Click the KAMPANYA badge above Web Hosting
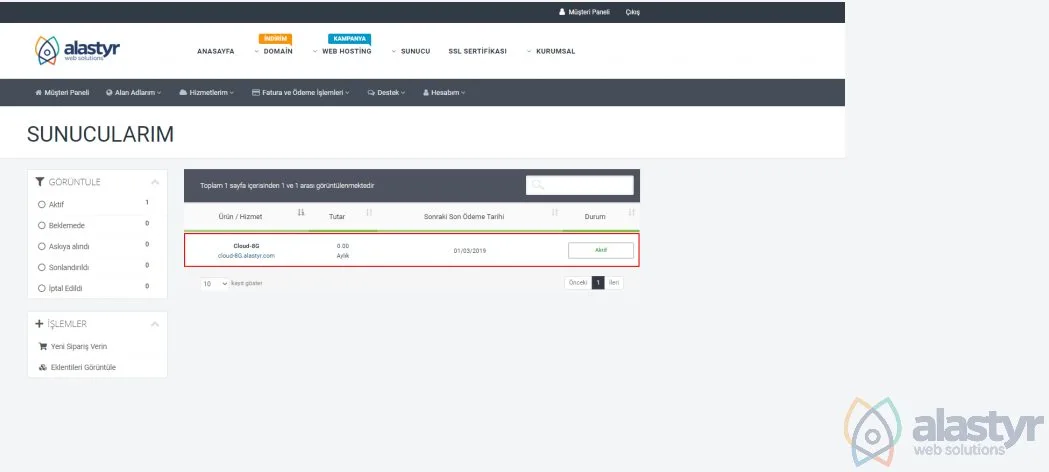Viewport: 1049px width, 472px height. pos(349,39)
